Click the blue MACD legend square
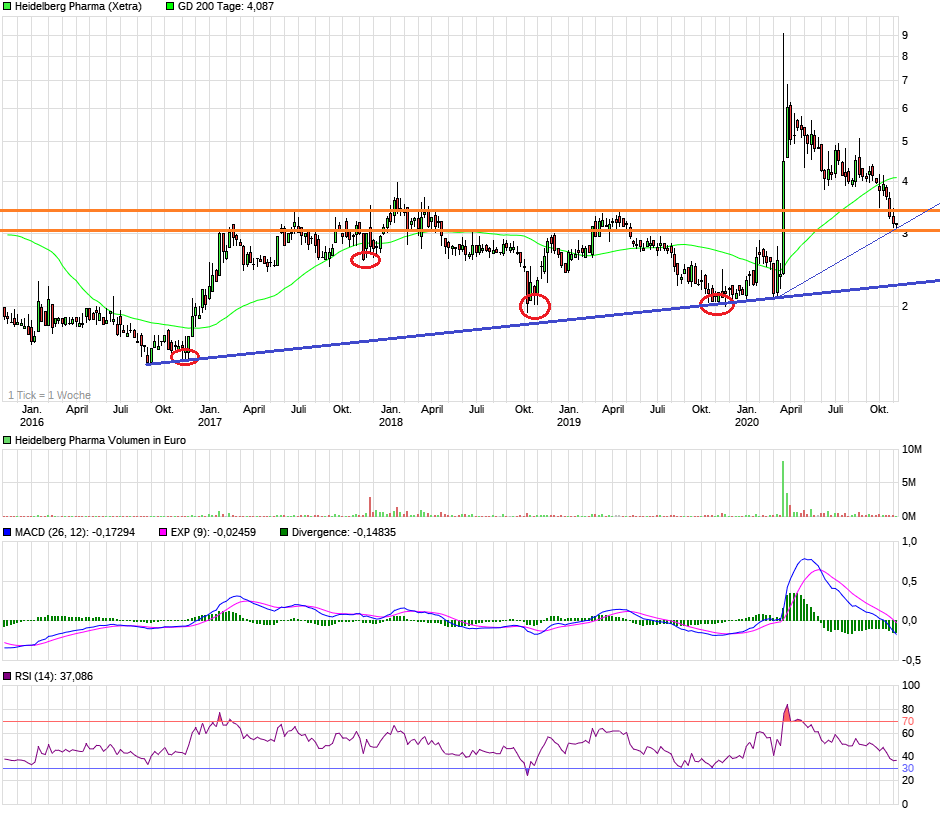Screen dimensions: 940x814 pyautogui.click(x=7, y=532)
